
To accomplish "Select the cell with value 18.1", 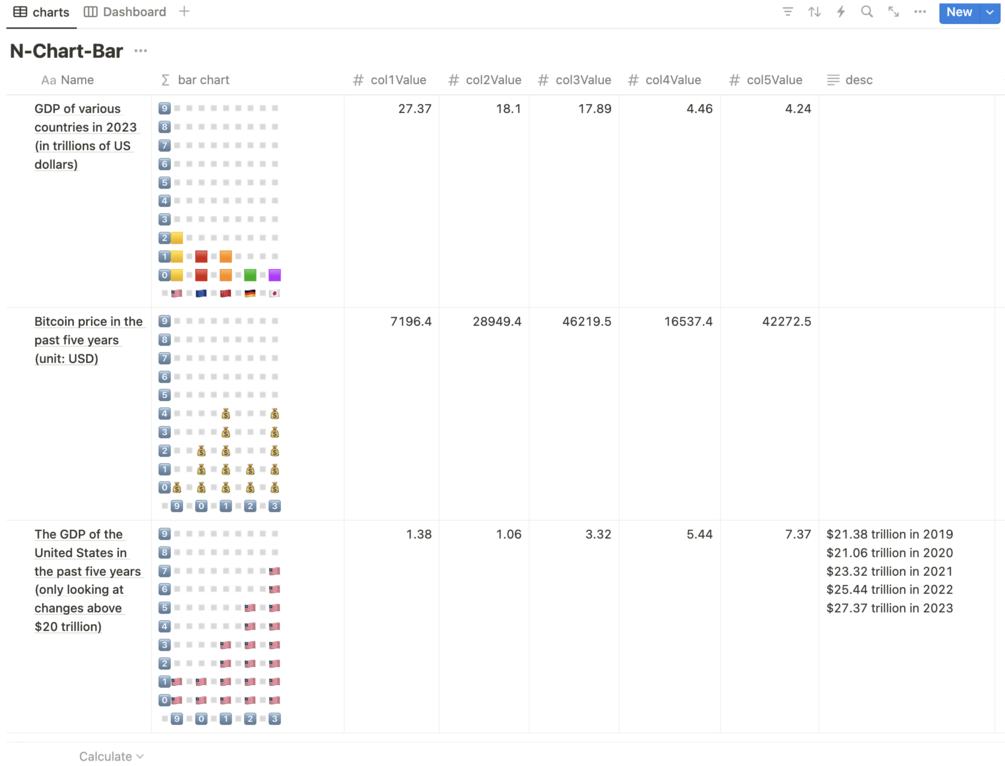I will [484, 201].
